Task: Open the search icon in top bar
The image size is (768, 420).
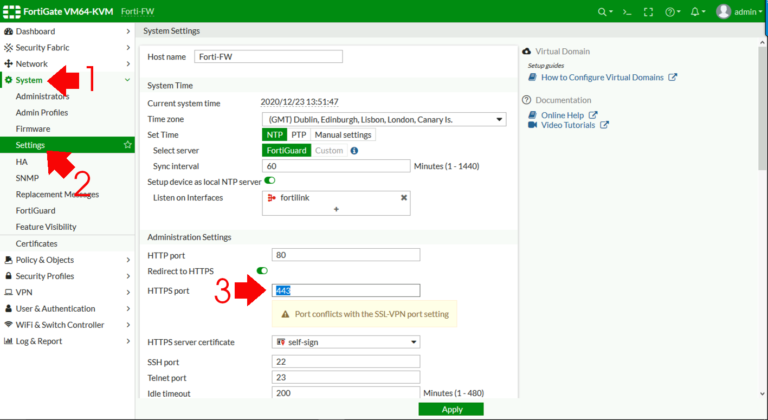Action: (605, 12)
